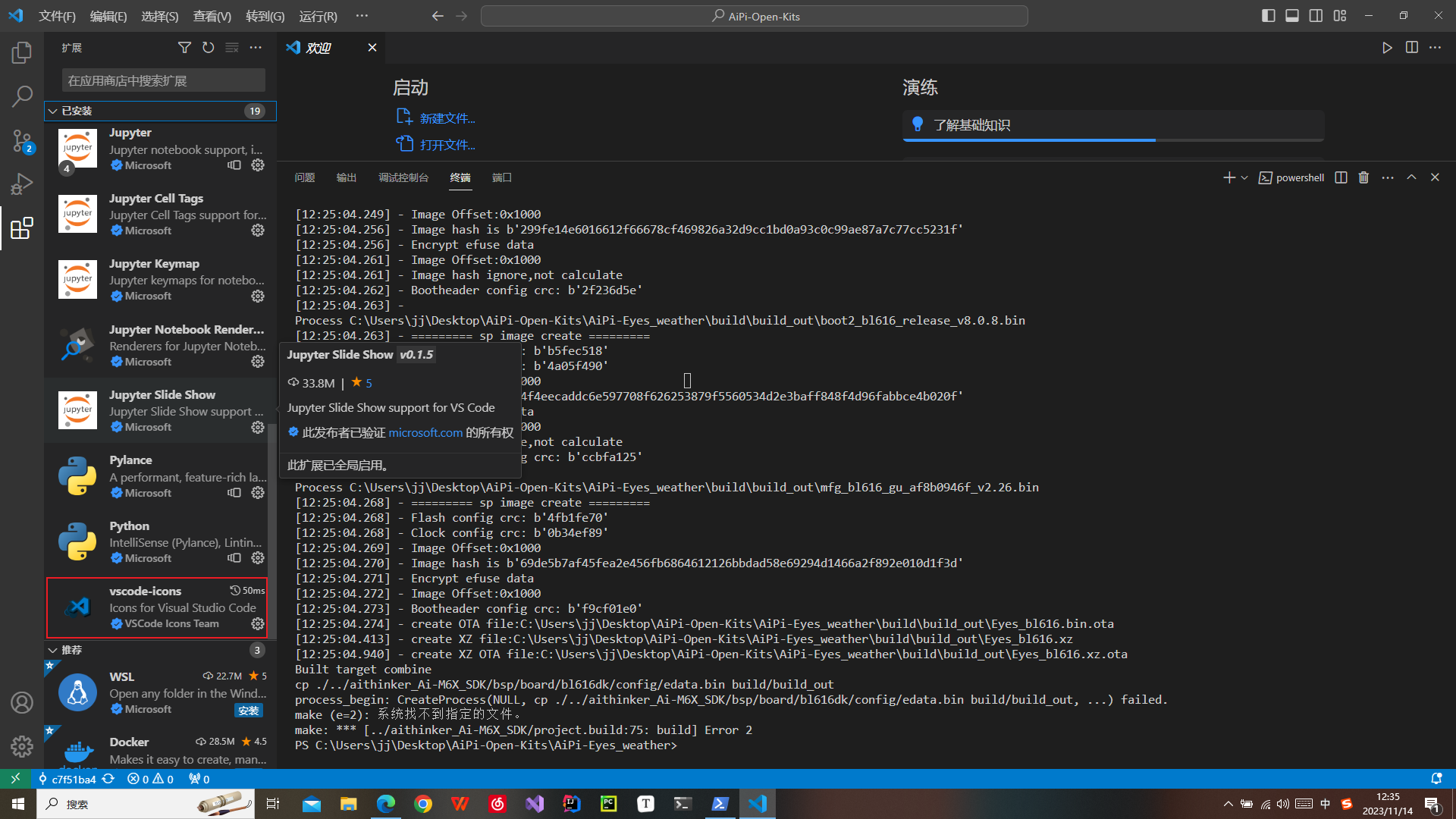
Task: Open Customize Layout button
Action: (x=1340, y=16)
